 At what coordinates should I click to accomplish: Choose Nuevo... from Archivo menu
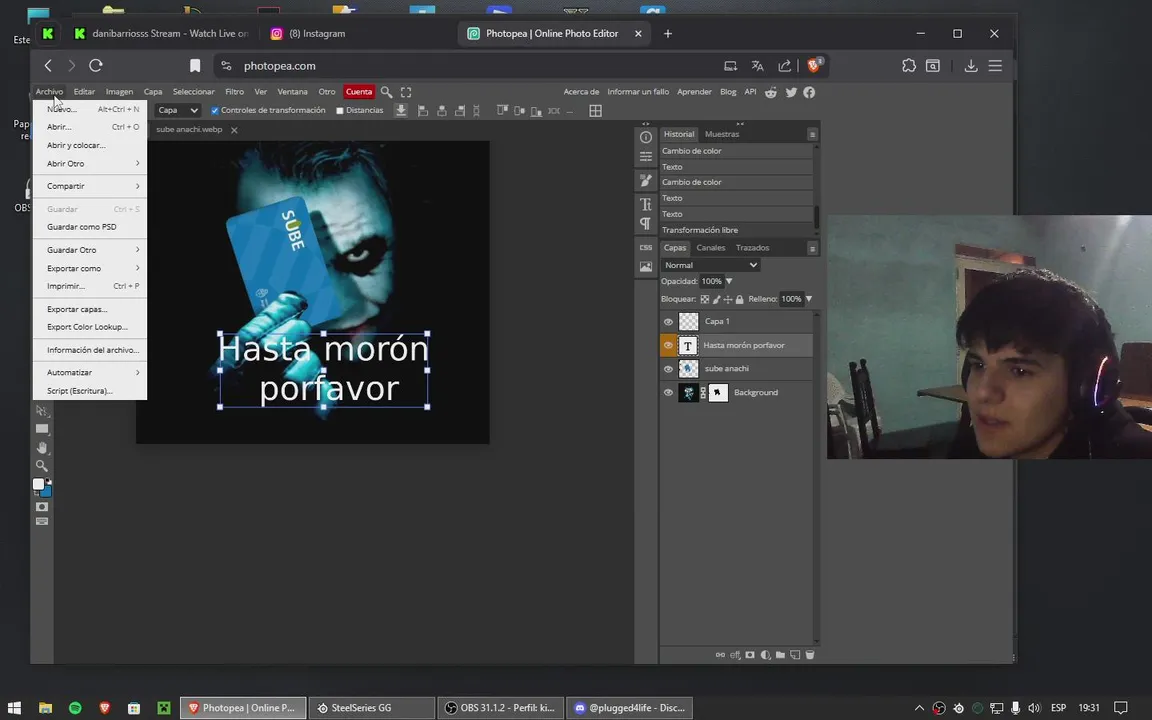(x=90, y=109)
